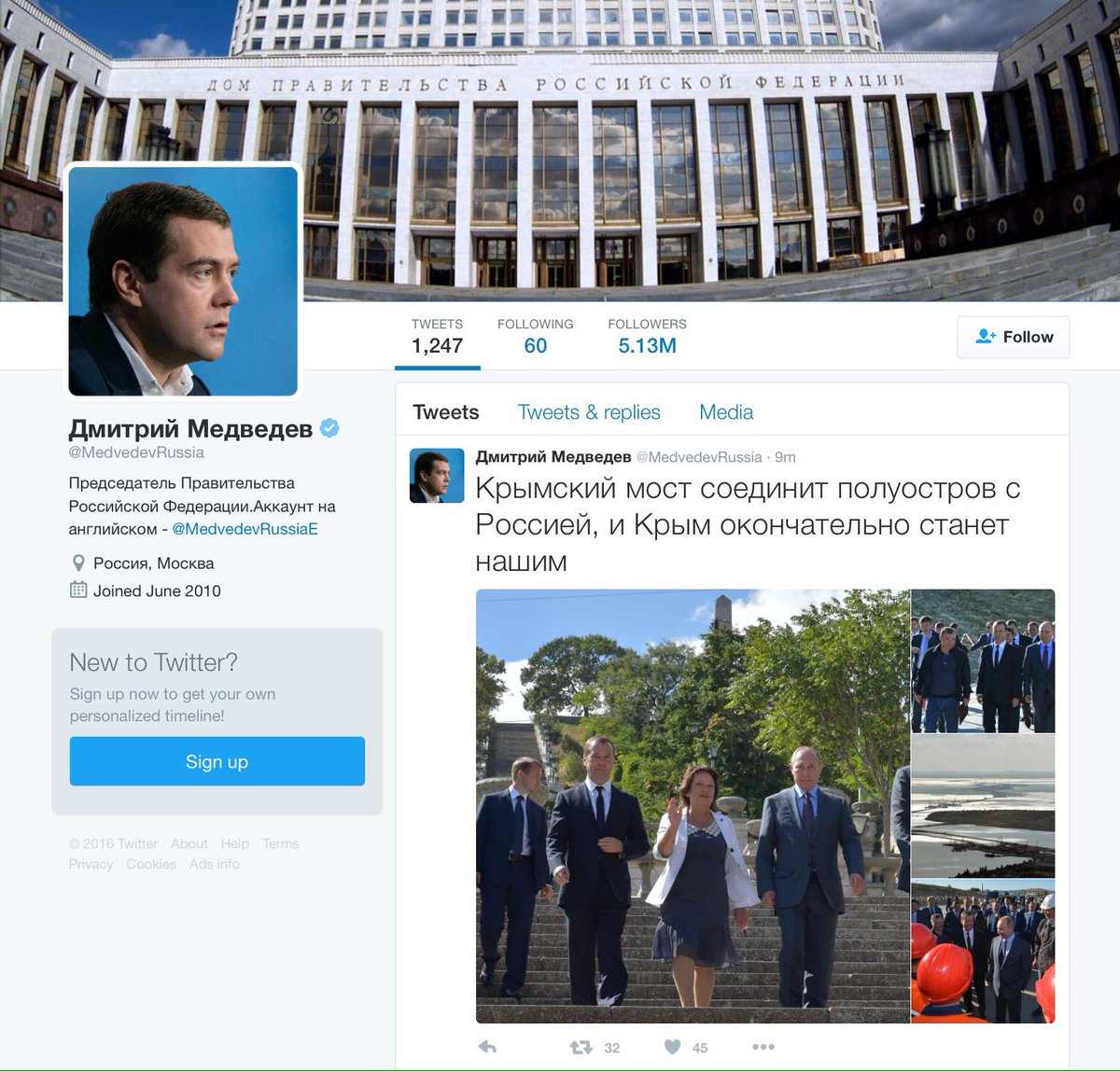1120x1071 pixels.
Task: Open the tweet's more options dots
Action: tap(763, 1047)
